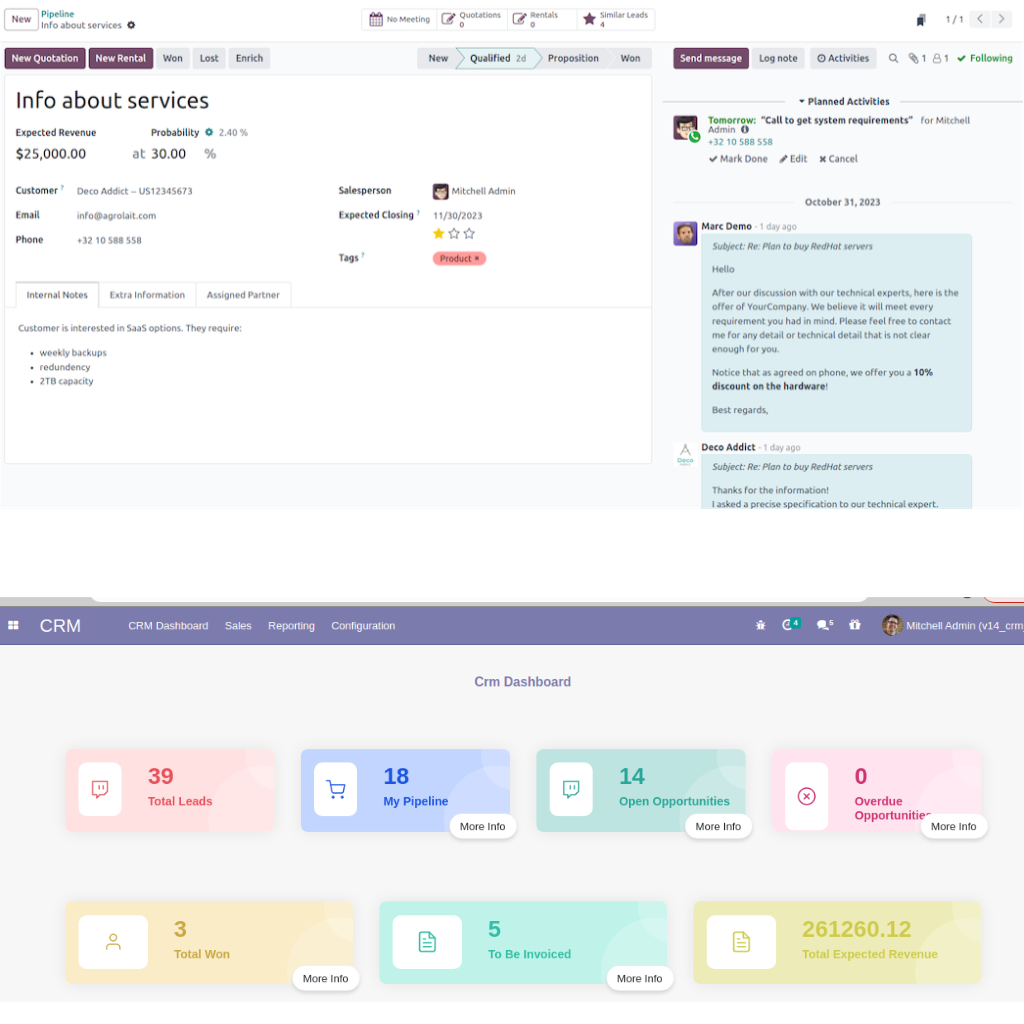The height and width of the screenshot is (1024, 1024).
Task: Open the Mitchell Admin user menu
Action: [951, 626]
